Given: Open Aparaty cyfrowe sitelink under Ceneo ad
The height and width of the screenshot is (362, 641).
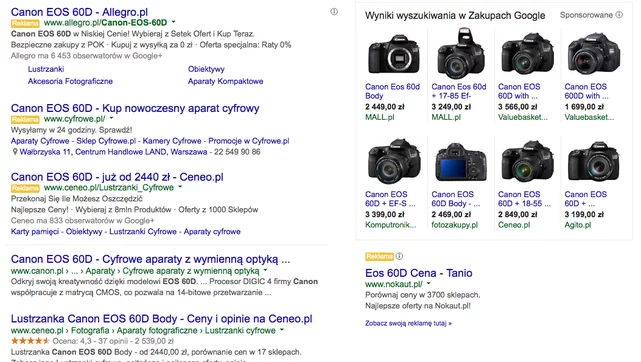Looking at the screenshot, I should 212,232.
